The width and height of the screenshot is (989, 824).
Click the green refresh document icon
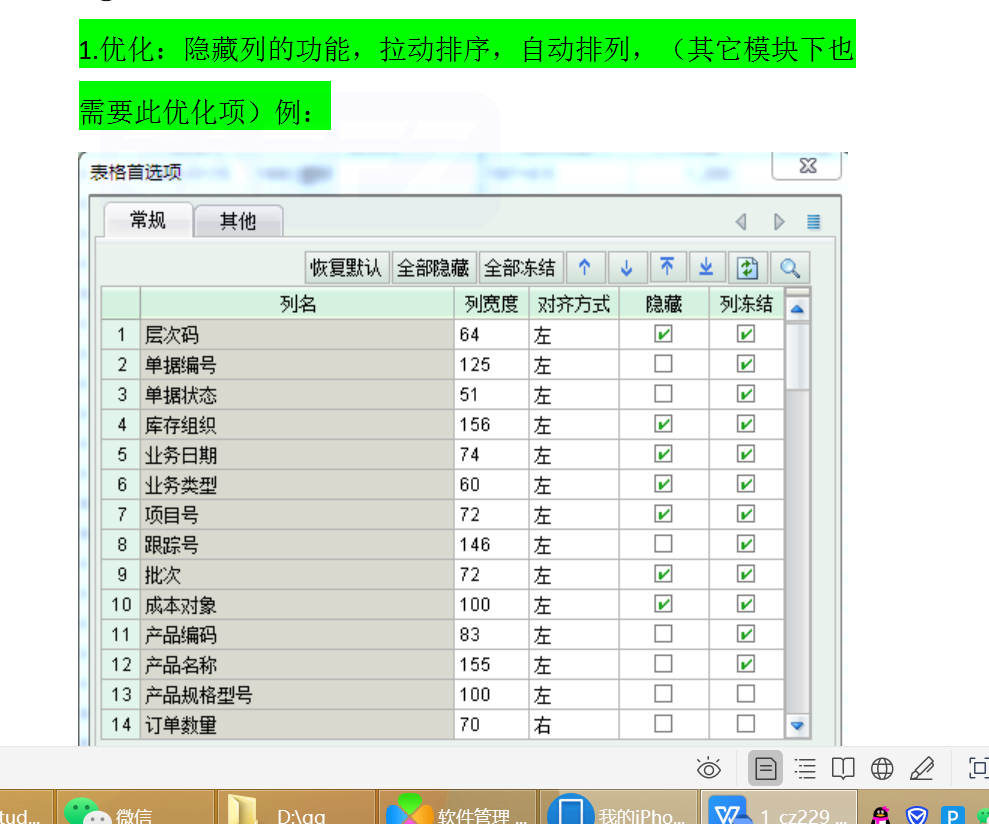pyautogui.click(x=747, y=267)
